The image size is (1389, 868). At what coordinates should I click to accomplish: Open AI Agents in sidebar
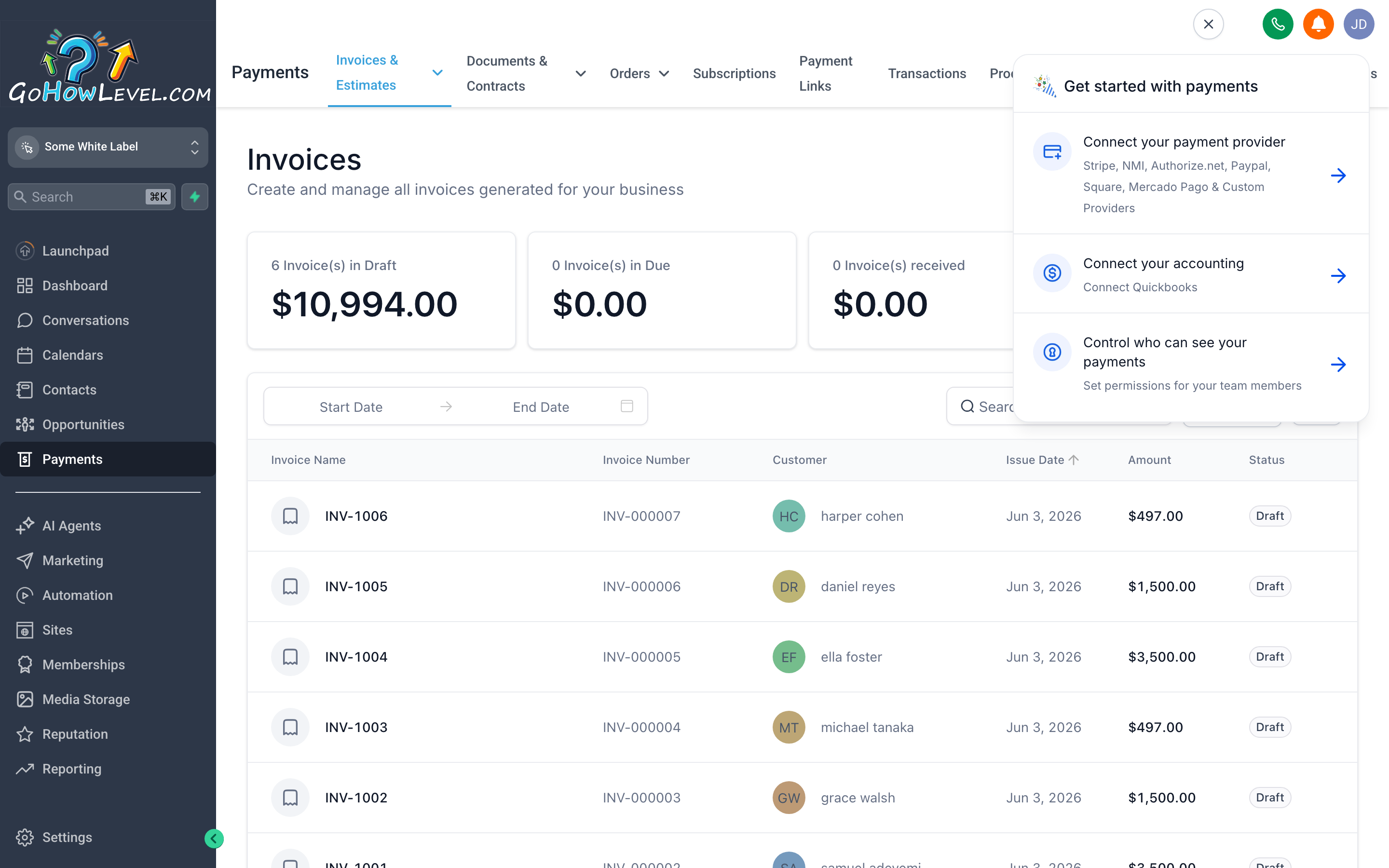coord(108,526)
